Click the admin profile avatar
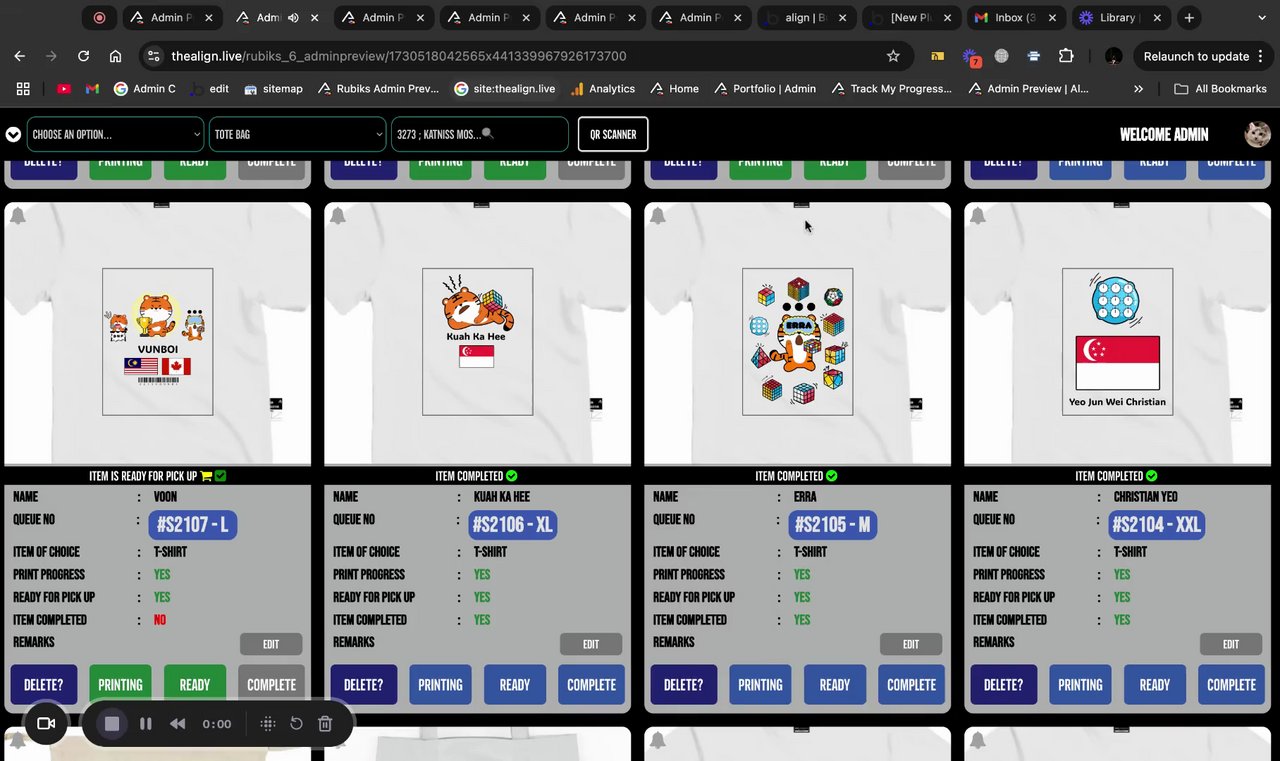Image resolution: width=1280 pixels, height=761 pixels. [1257, 134]
